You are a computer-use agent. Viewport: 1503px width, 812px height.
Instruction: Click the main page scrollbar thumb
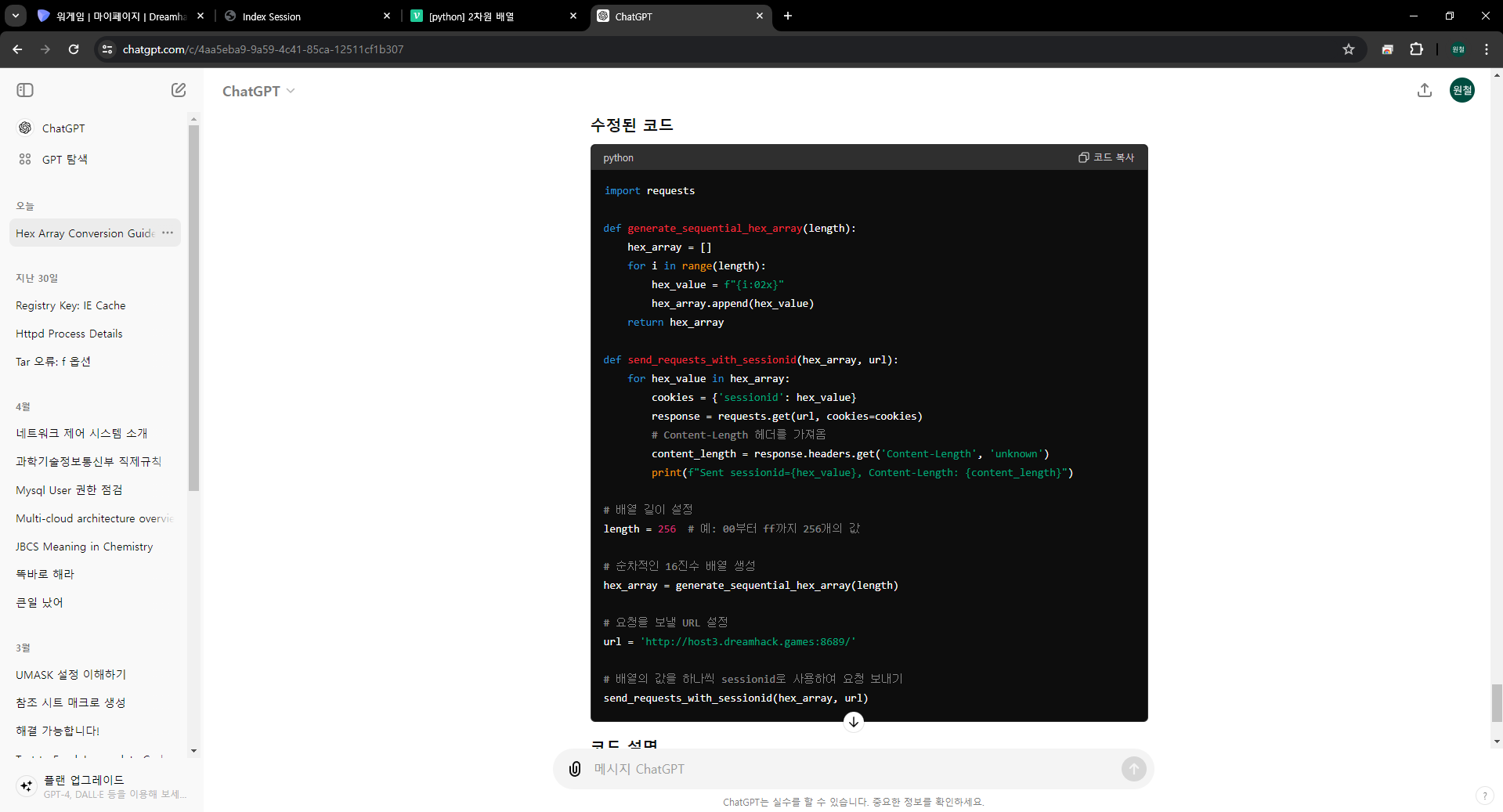point(1497,703)
